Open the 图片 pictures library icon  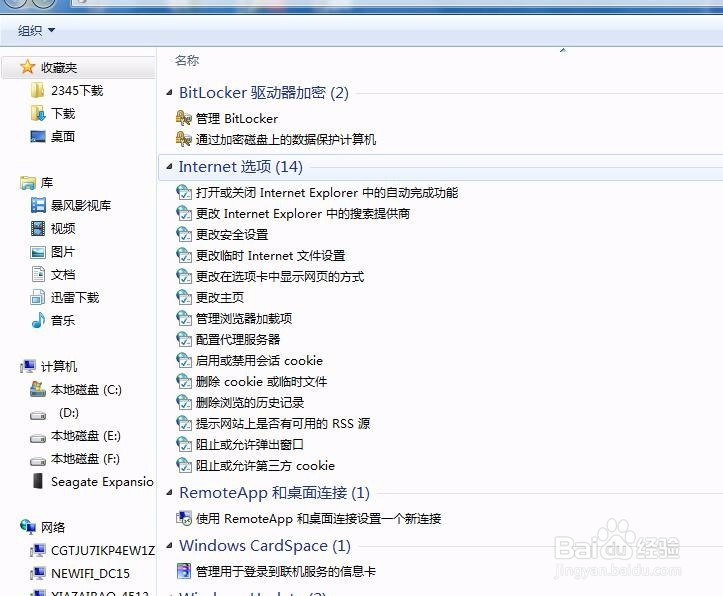(38, 252)
